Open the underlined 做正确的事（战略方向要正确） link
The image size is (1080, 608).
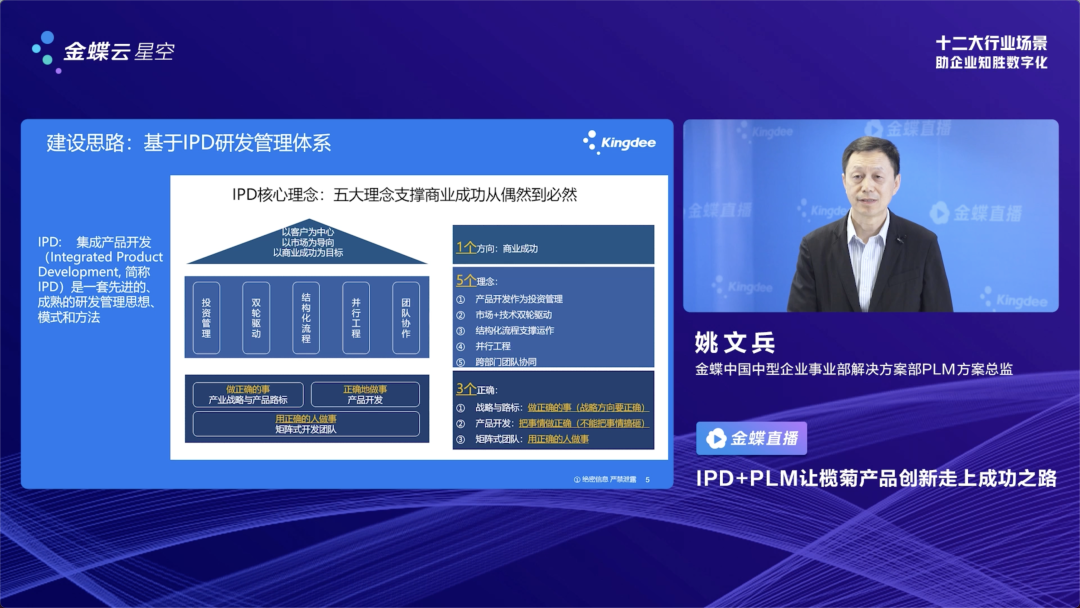point(588,408)
